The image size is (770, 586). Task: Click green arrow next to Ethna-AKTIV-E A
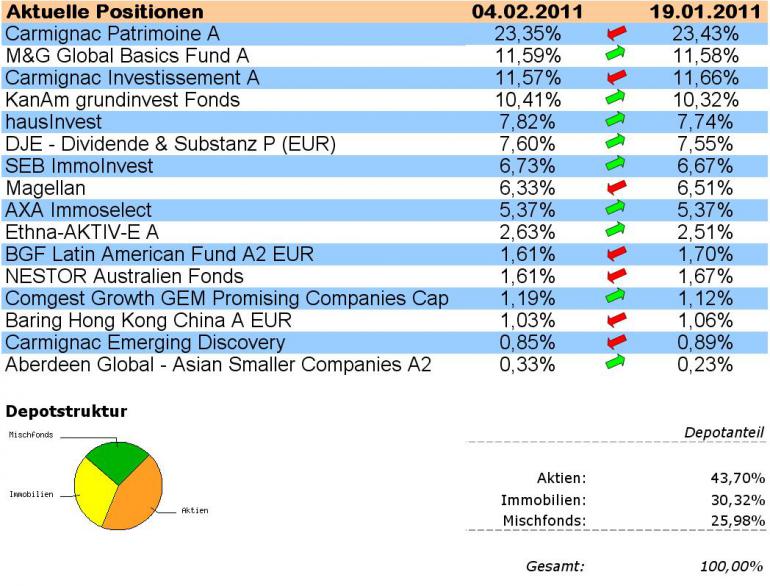(x=615, y=229)
